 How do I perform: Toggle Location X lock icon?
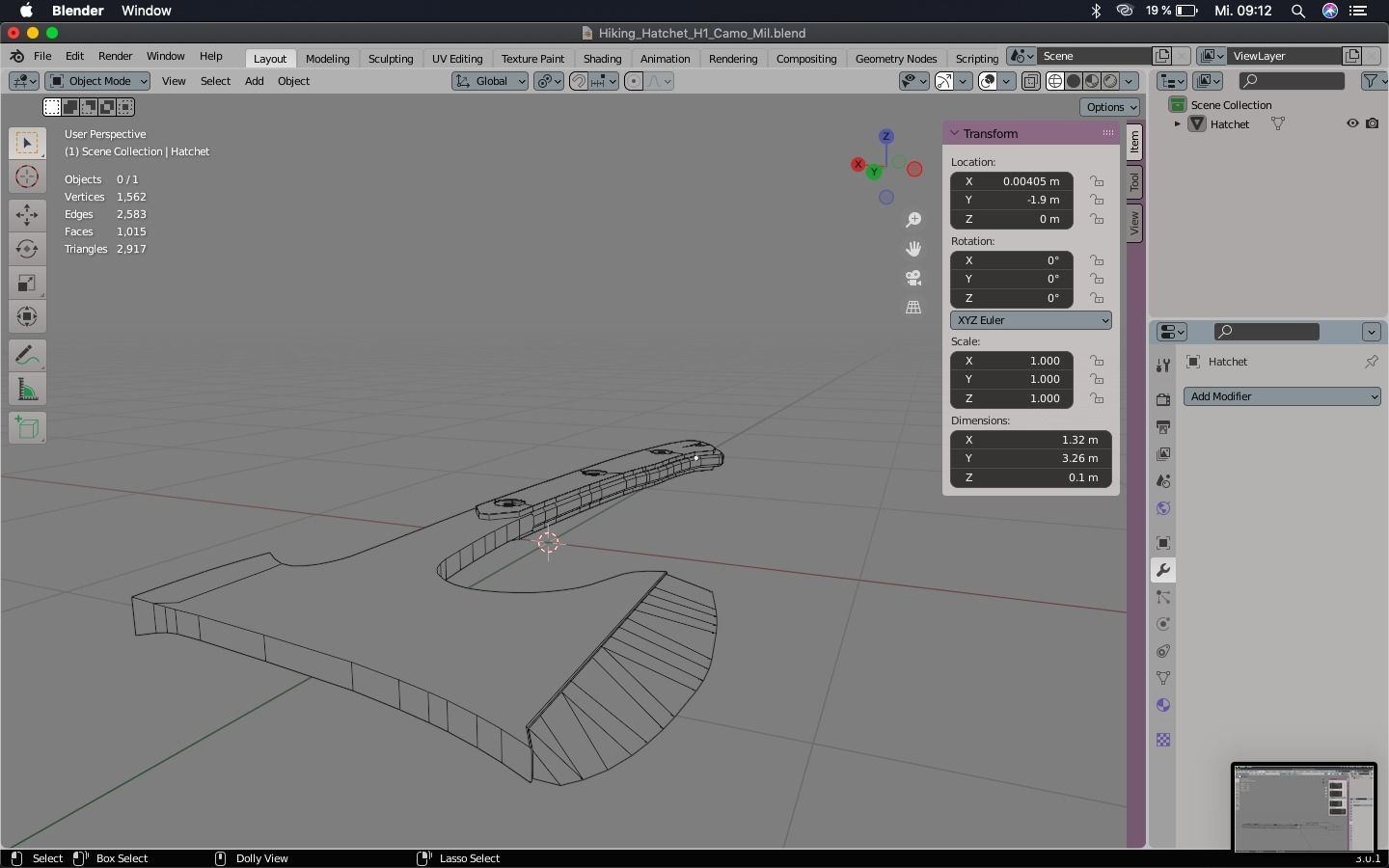tap(1097, 181)
